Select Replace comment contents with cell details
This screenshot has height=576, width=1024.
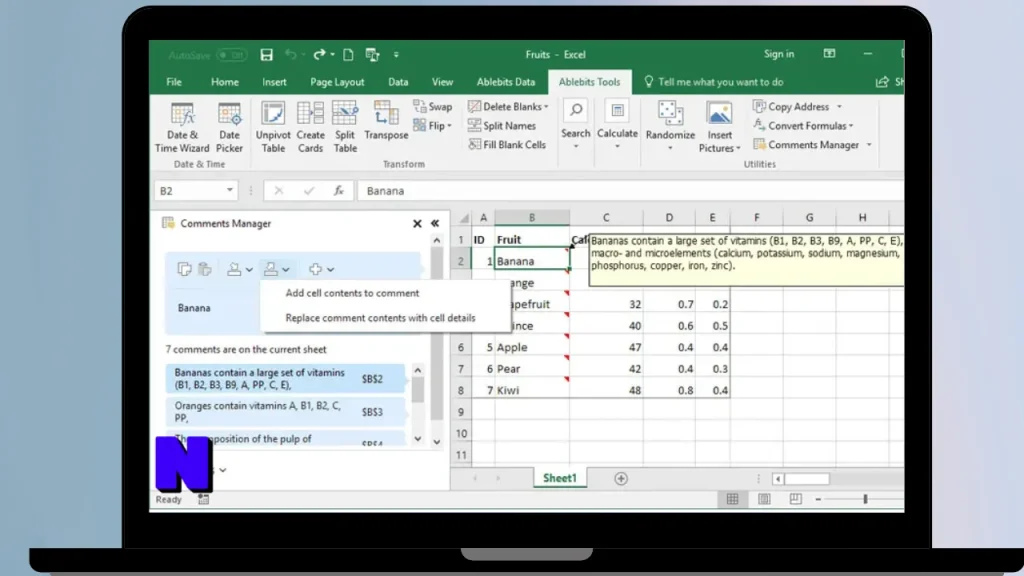coord(380,318)
